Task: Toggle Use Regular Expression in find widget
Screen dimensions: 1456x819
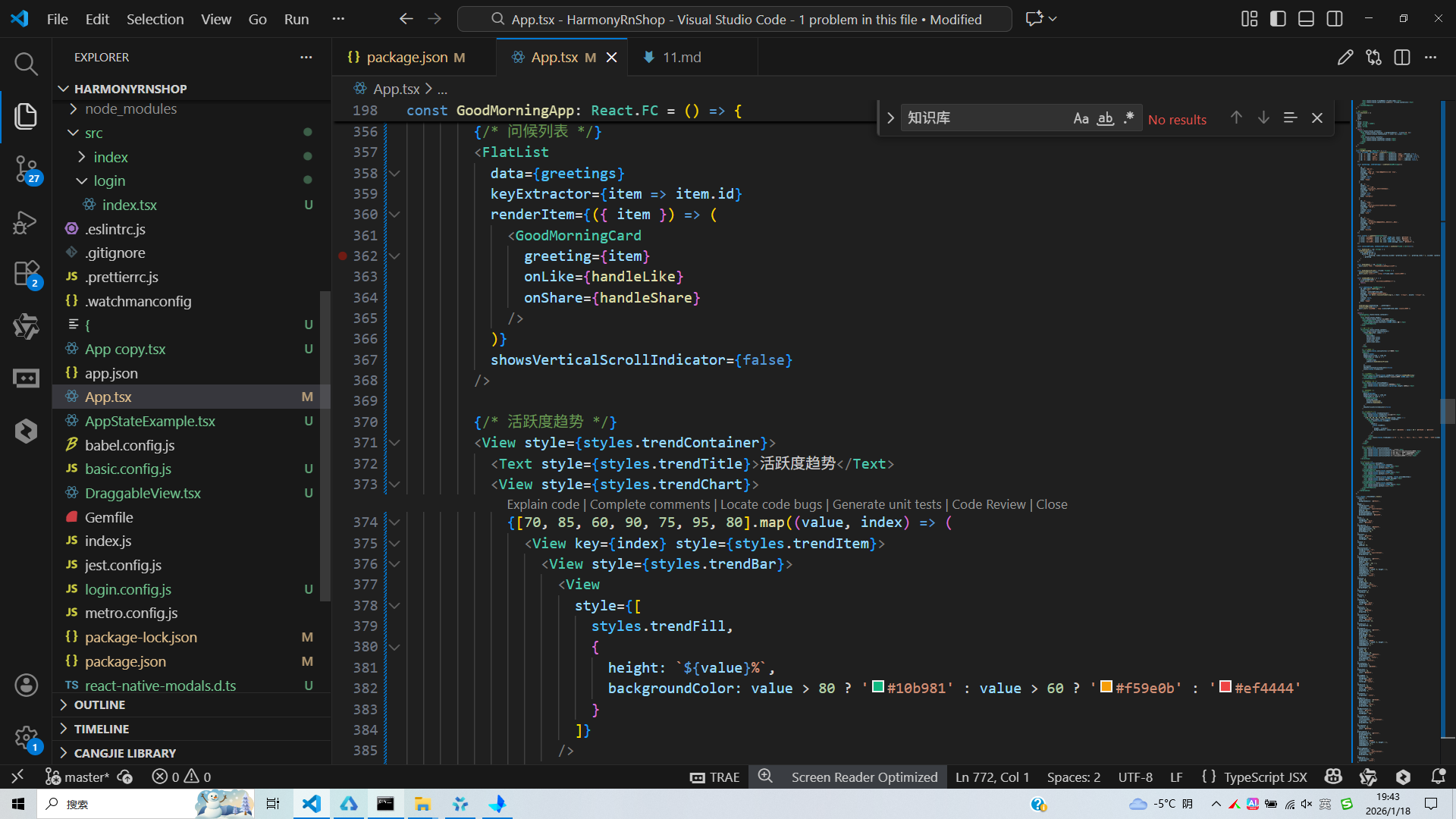Action: click(x=1129, y=118)
